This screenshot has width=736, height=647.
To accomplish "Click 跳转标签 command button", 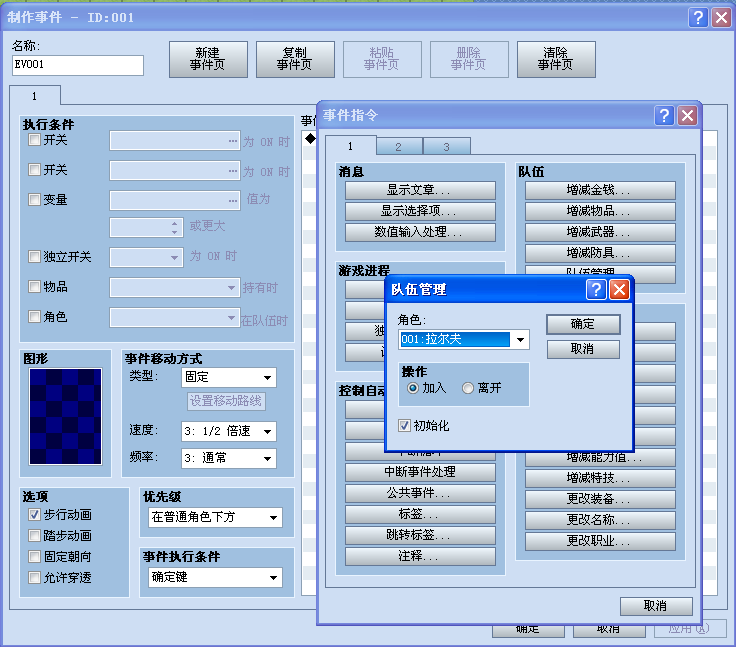I will pos(420,535).
